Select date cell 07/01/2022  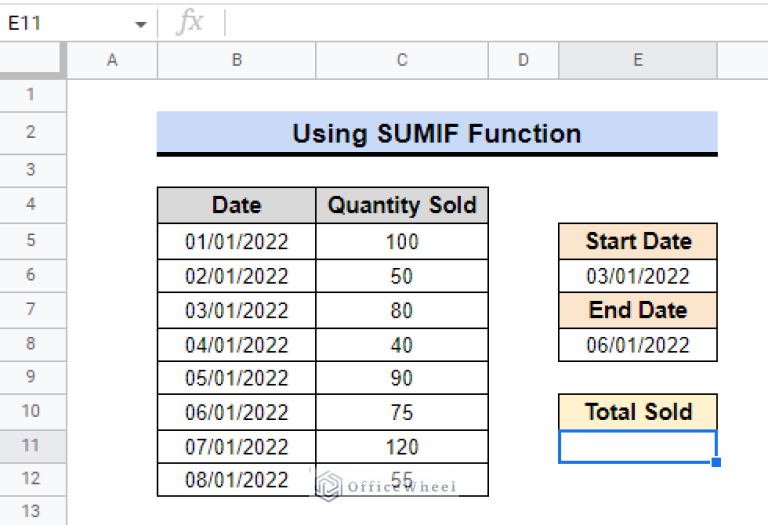(x=237, y=447)
